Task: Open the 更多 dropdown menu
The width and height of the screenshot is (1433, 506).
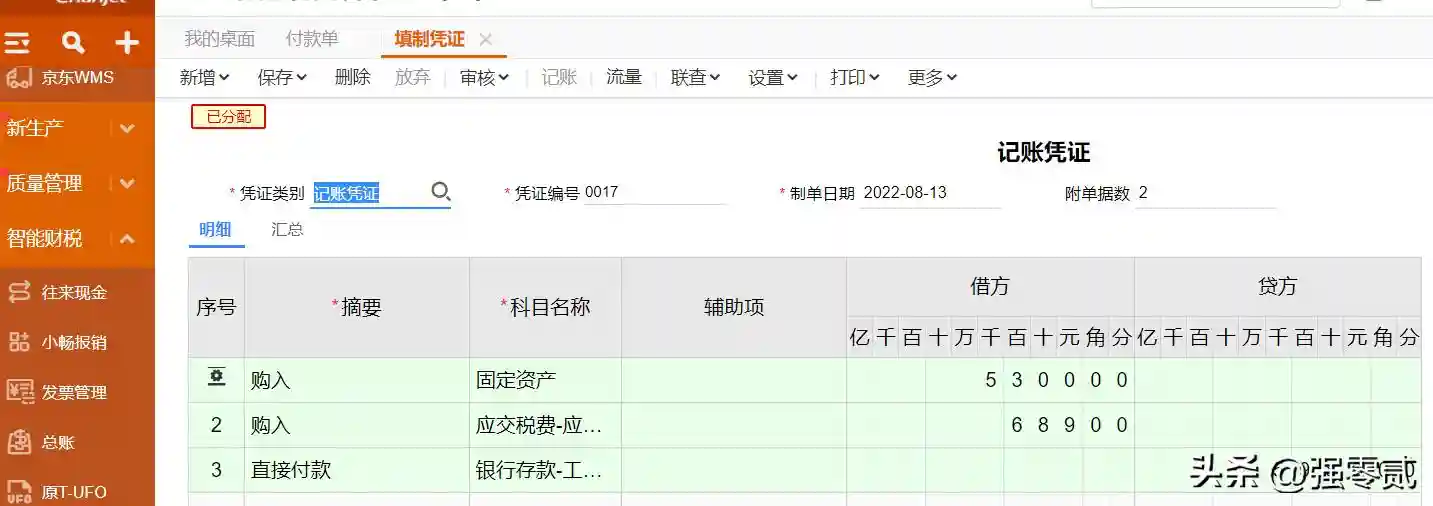Action: (x=932, y=78)
